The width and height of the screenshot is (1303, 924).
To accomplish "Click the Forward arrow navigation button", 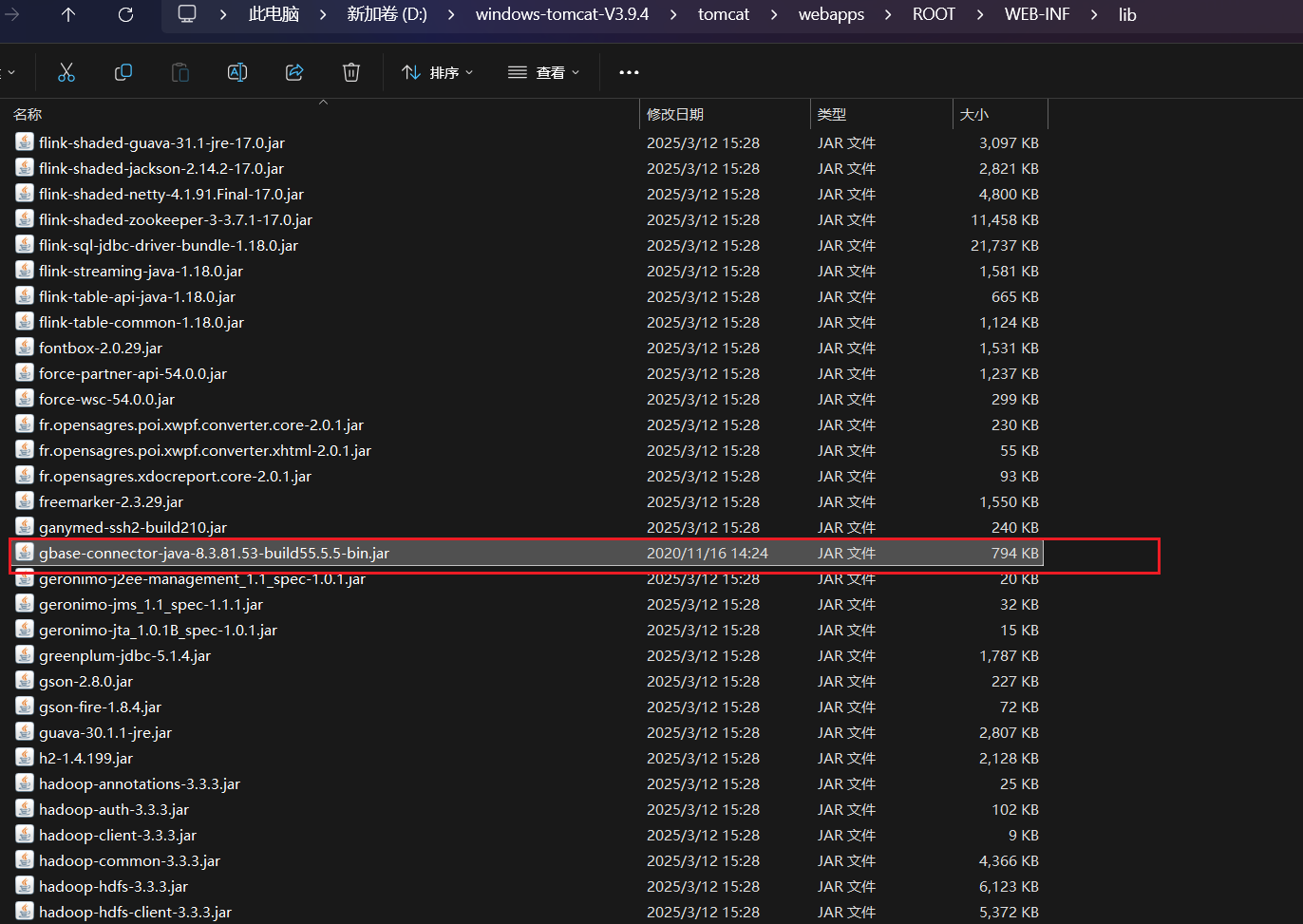I will pyautogui.click(x=11, y=14).
